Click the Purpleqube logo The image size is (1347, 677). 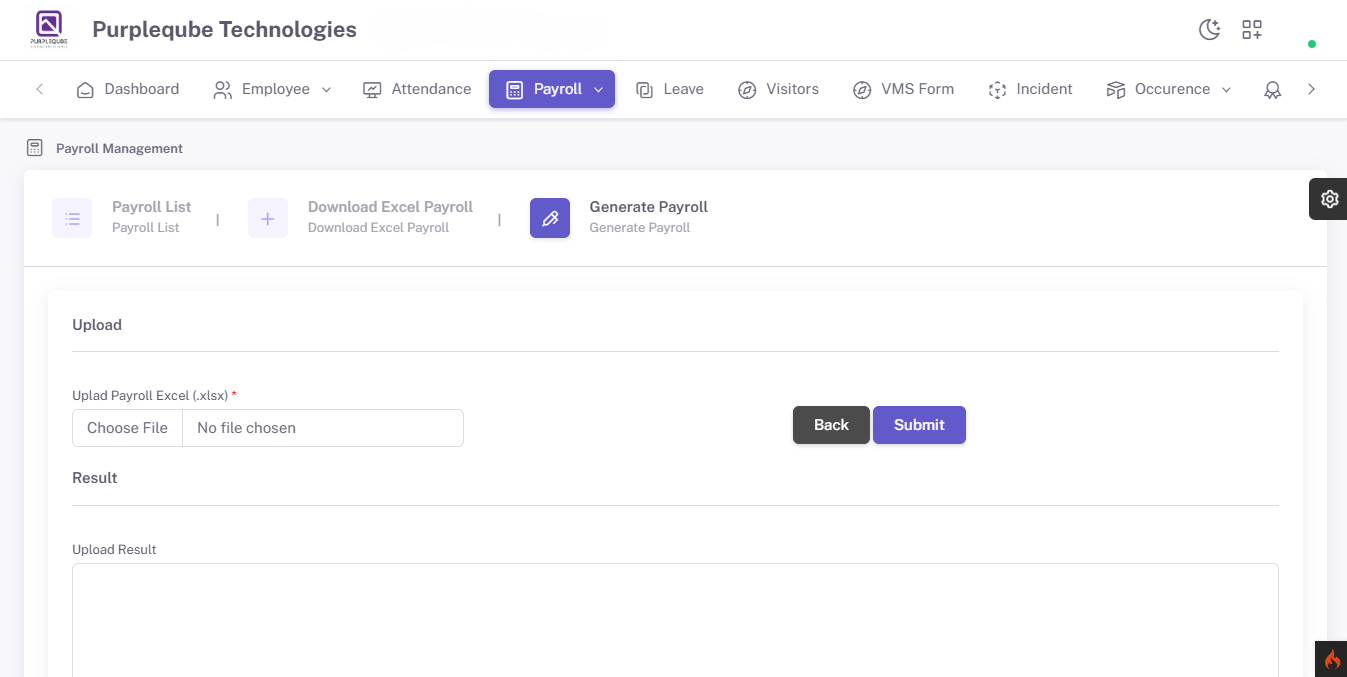[x=49, y=30]
